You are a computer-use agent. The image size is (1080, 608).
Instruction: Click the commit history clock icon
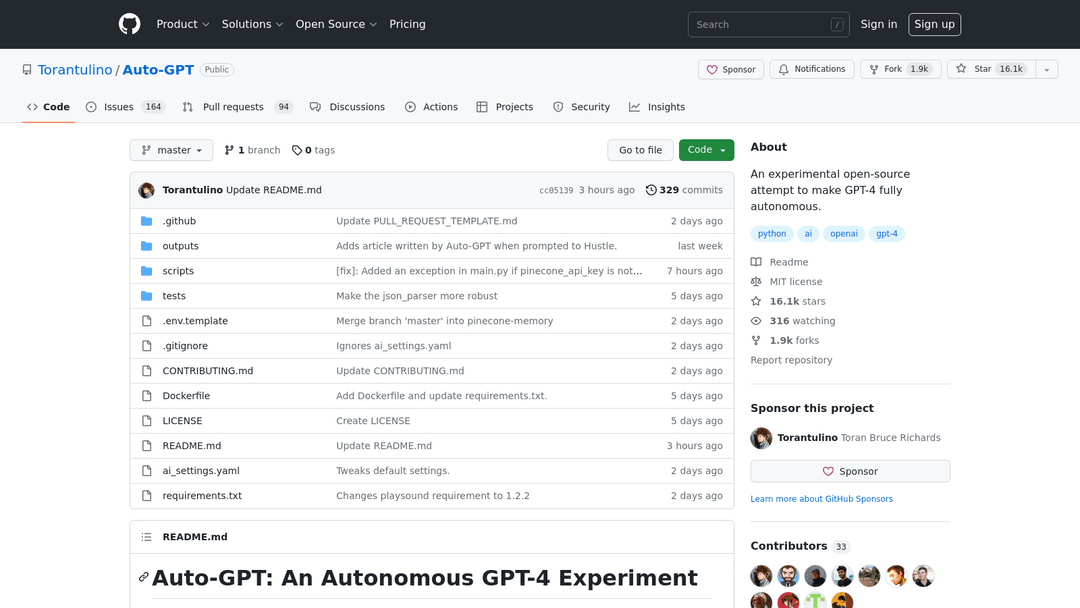click(651, 190)
